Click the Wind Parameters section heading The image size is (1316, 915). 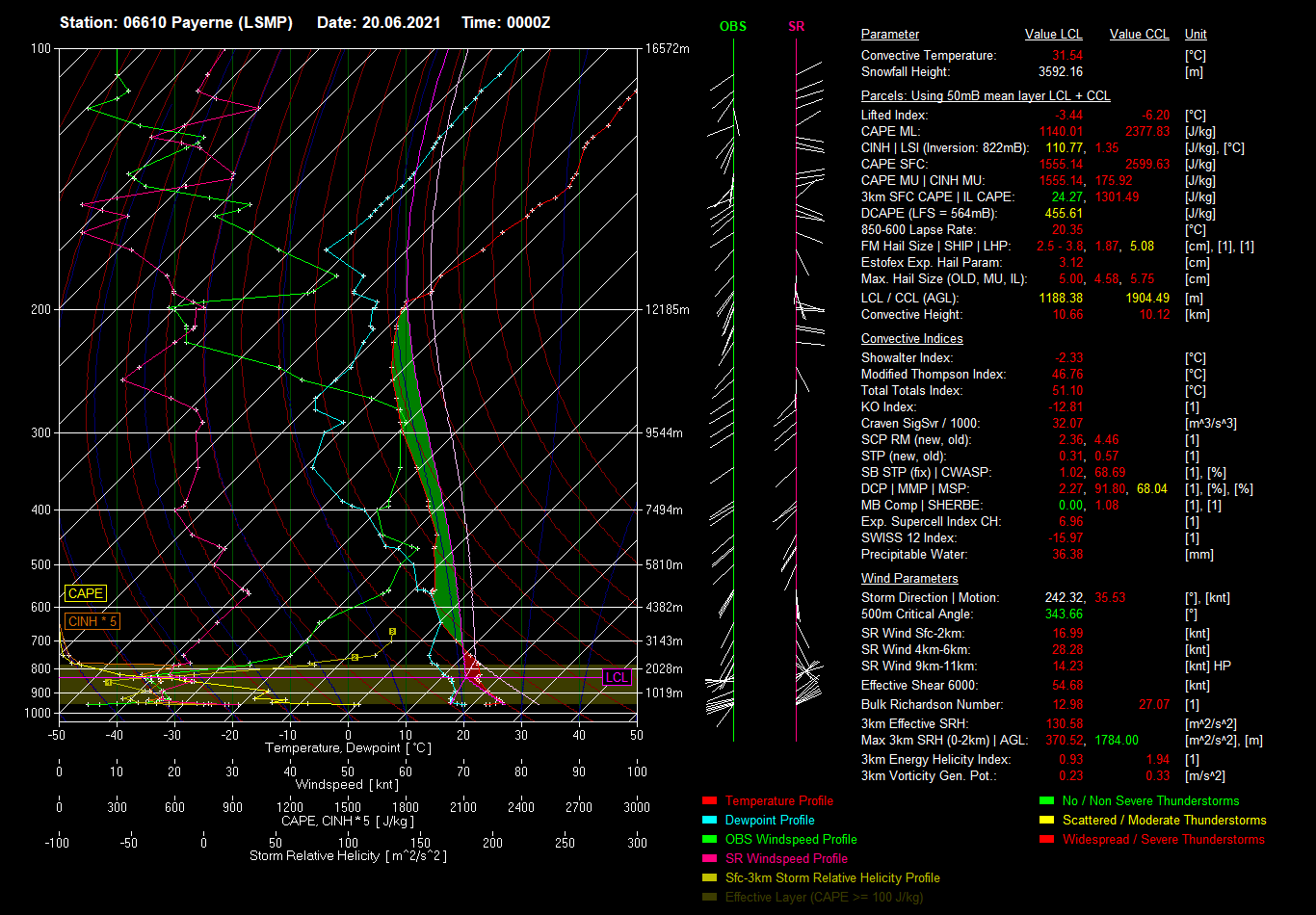click(x=909, y=579)
